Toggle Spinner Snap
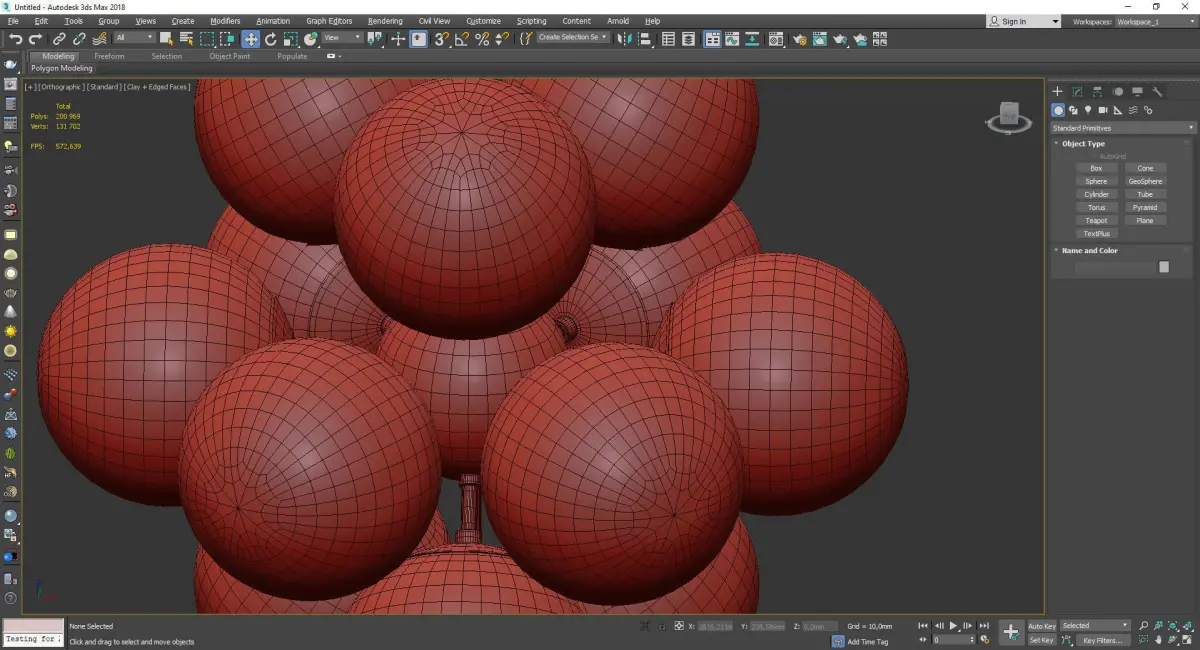Image resolution: width=1200 pixels, height=650 pixels. (502, 39)
